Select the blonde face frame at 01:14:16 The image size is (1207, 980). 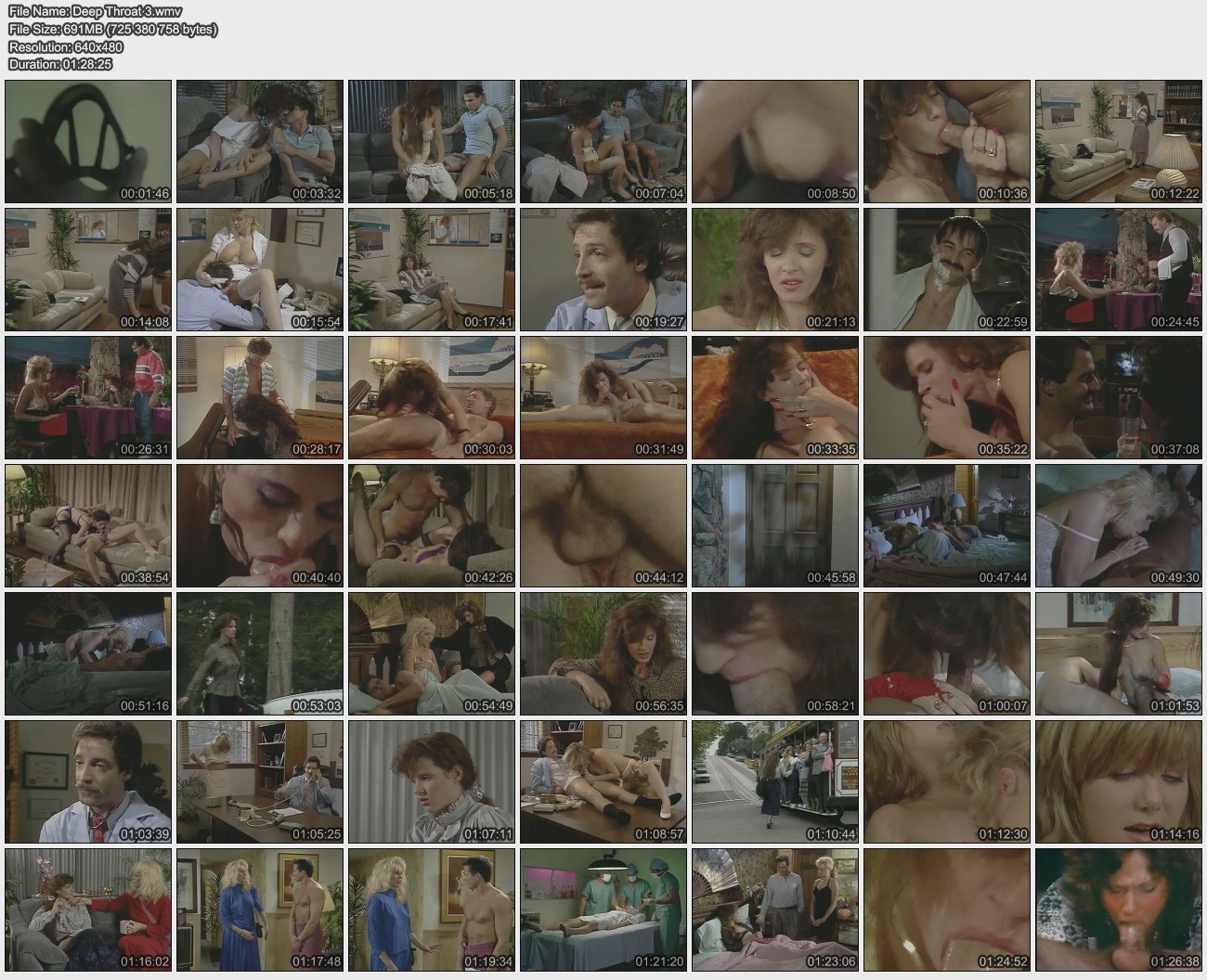(1119, 781)
